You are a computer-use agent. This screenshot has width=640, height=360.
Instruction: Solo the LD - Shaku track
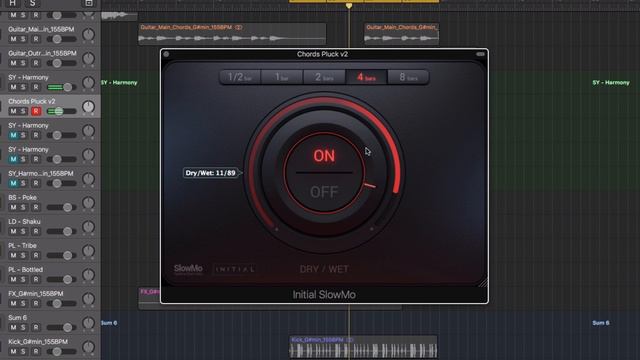tap(23, 231)
